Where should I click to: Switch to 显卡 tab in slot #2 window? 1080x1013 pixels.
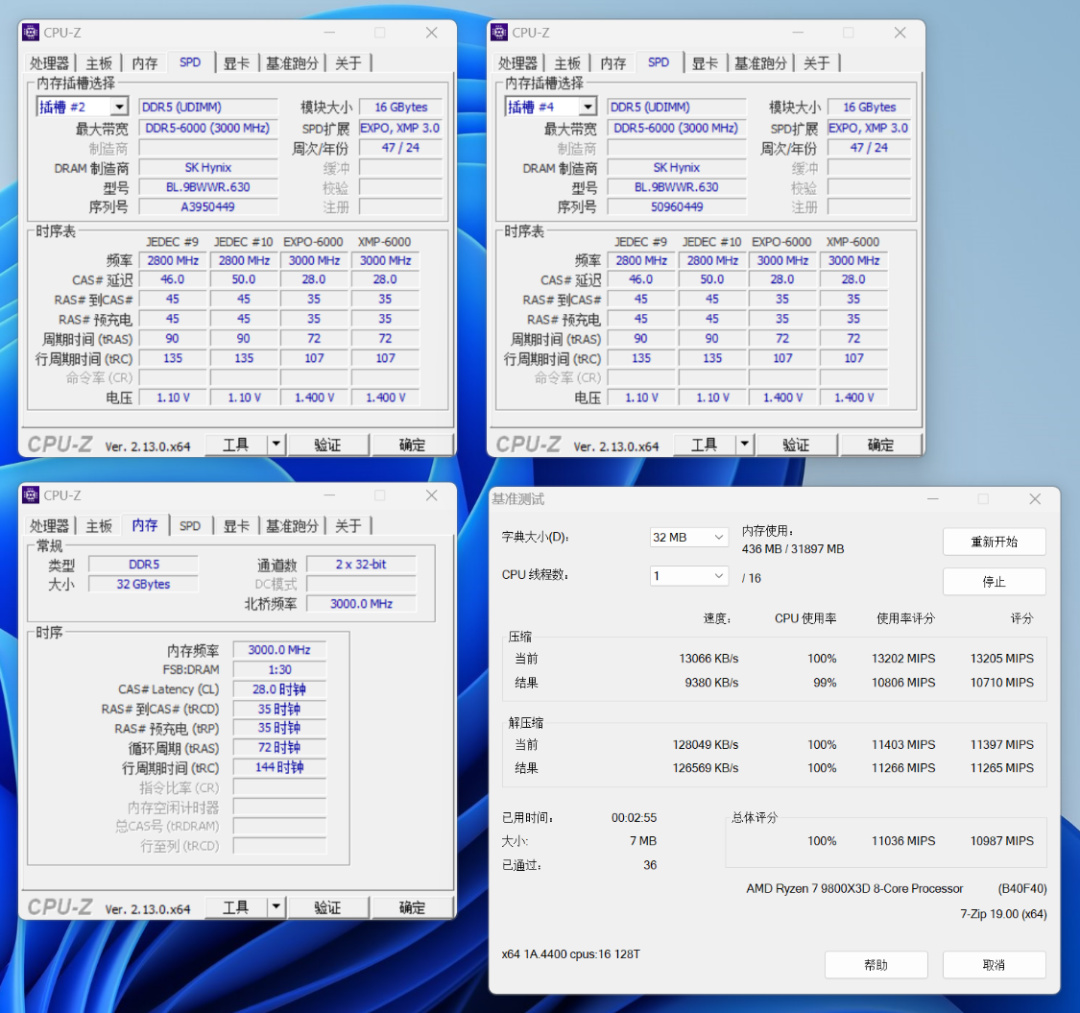236,63
